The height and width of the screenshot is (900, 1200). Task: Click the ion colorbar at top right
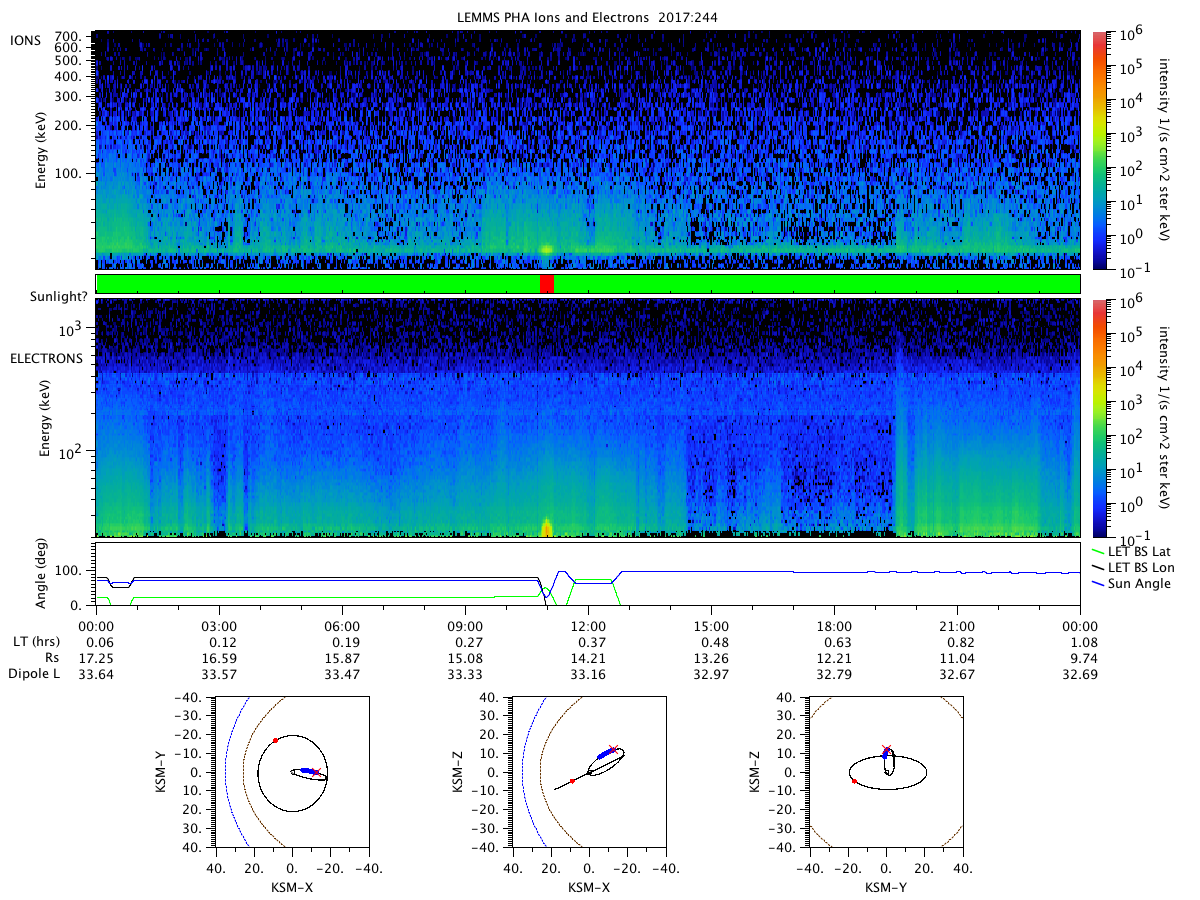pos(1099,150)
